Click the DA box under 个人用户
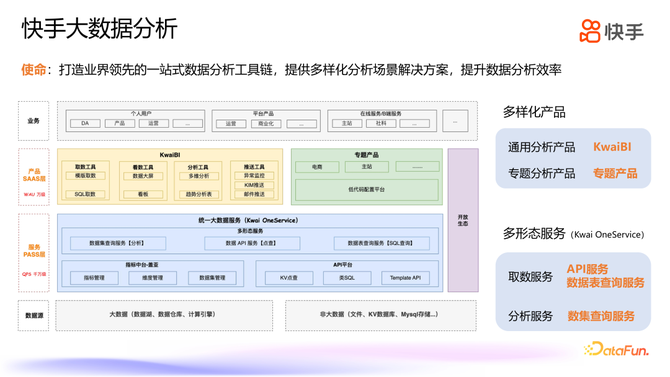This screenshot has height=377, width=670. tap(85, 124)
